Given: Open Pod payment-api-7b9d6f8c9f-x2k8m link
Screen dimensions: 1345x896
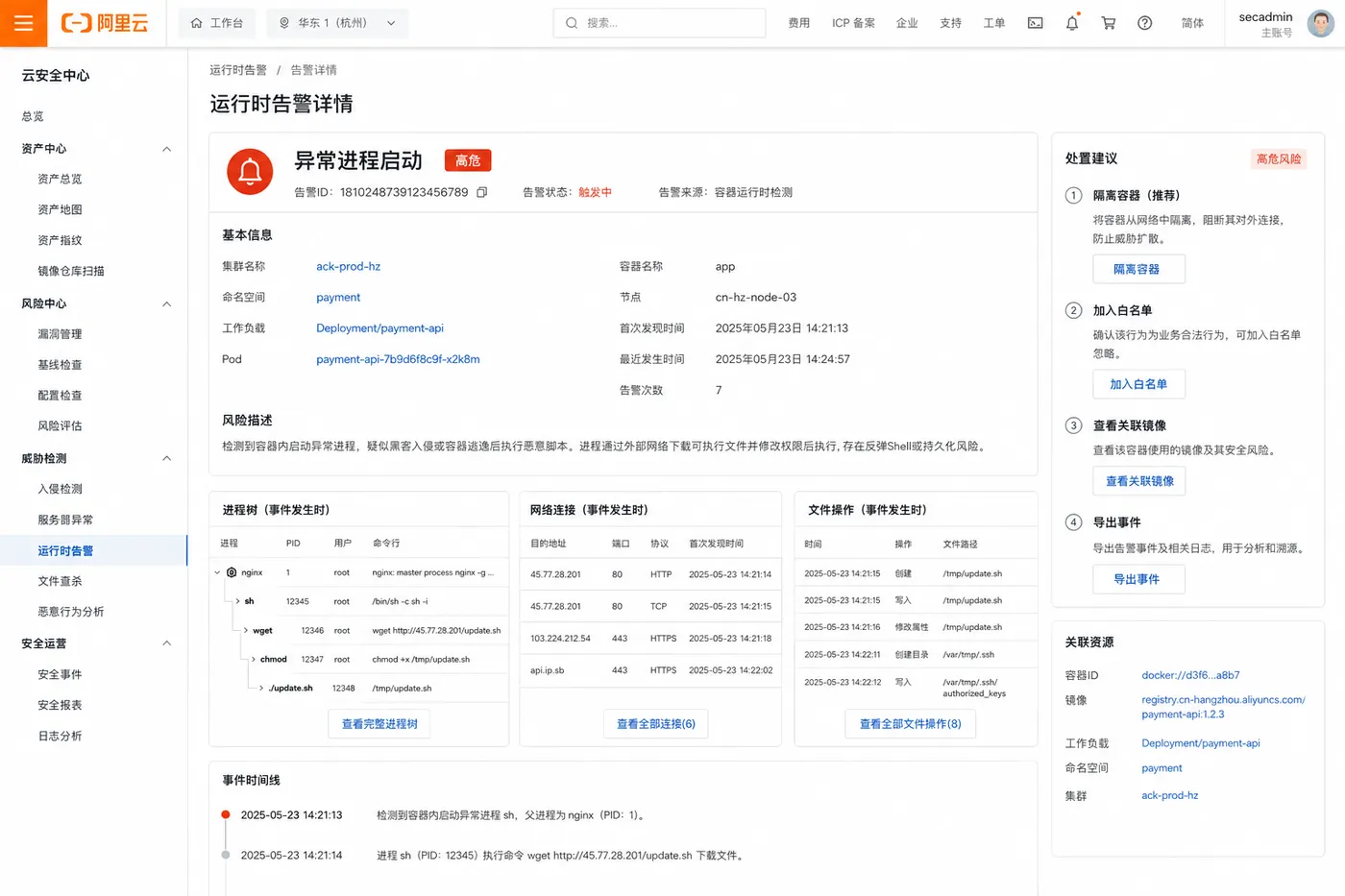Looking at the screenshot, I should point(398,359).
